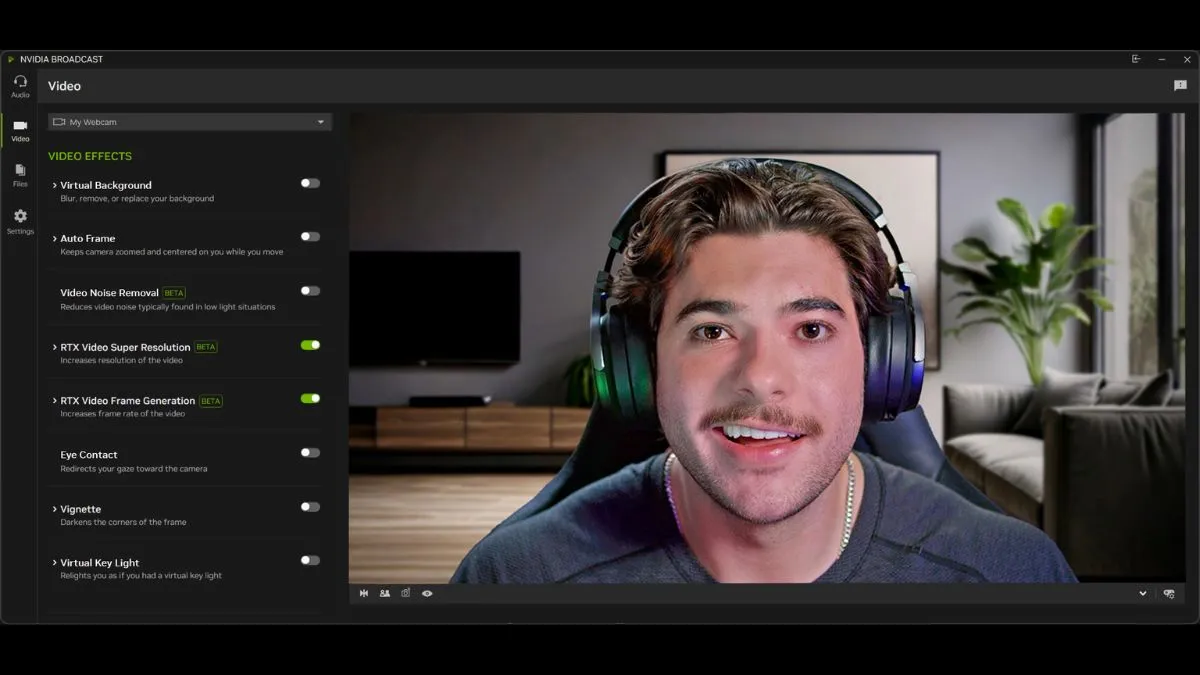Toggle the eye icon under preview

427,593
